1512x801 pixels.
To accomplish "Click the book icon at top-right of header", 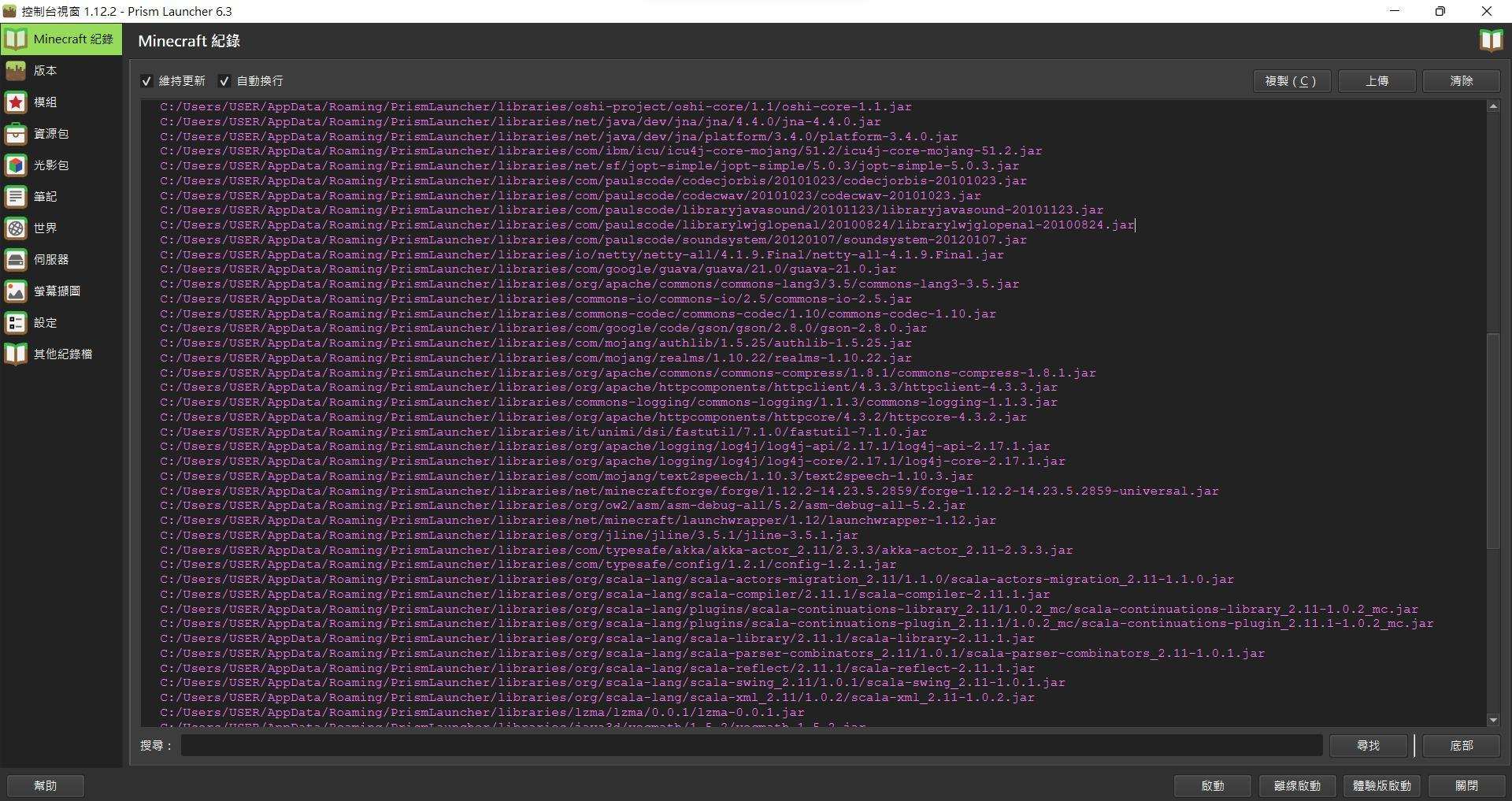I will pyautogui.click(x=1491, y=40).
